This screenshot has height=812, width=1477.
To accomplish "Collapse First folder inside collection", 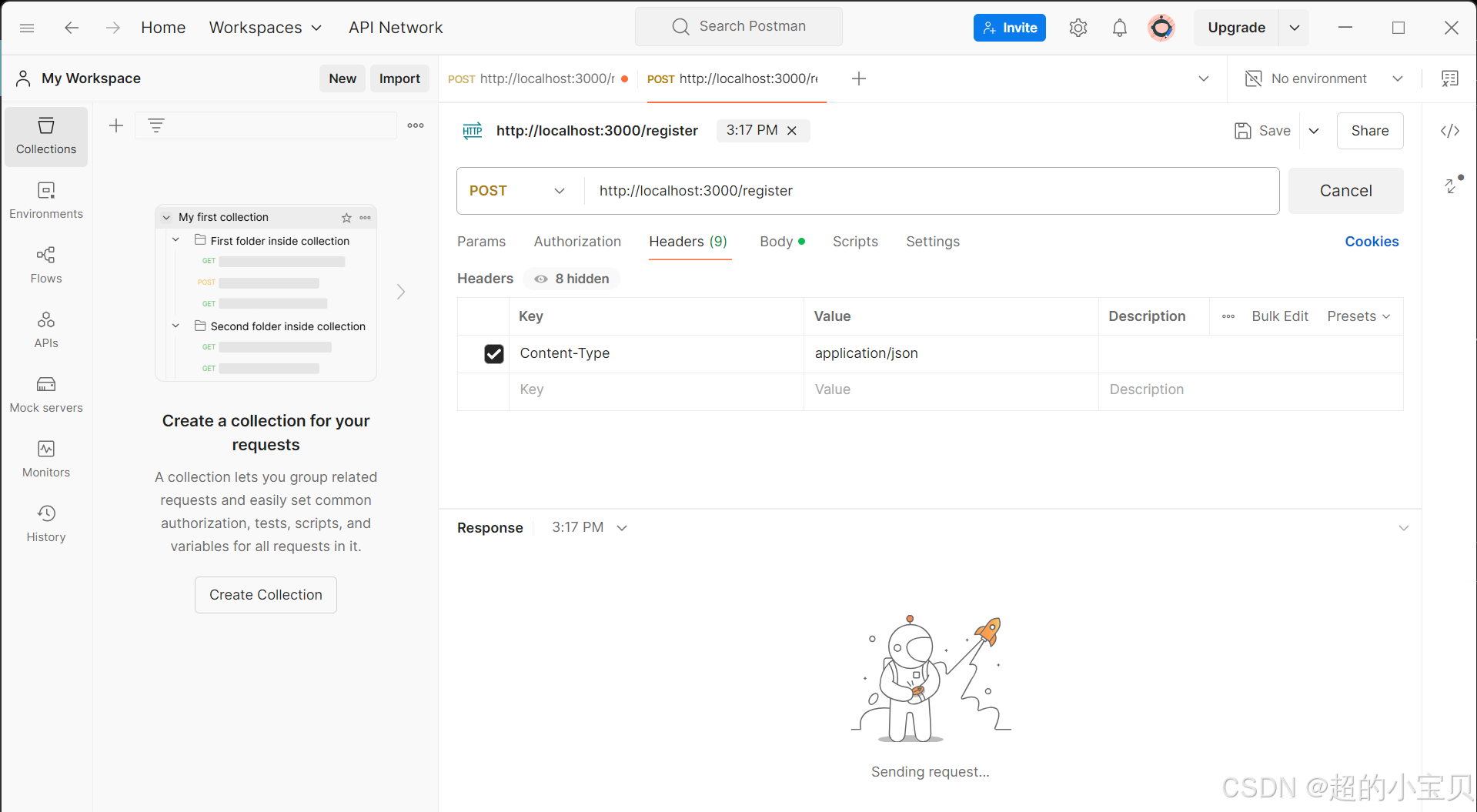I will tap(176, 240).
